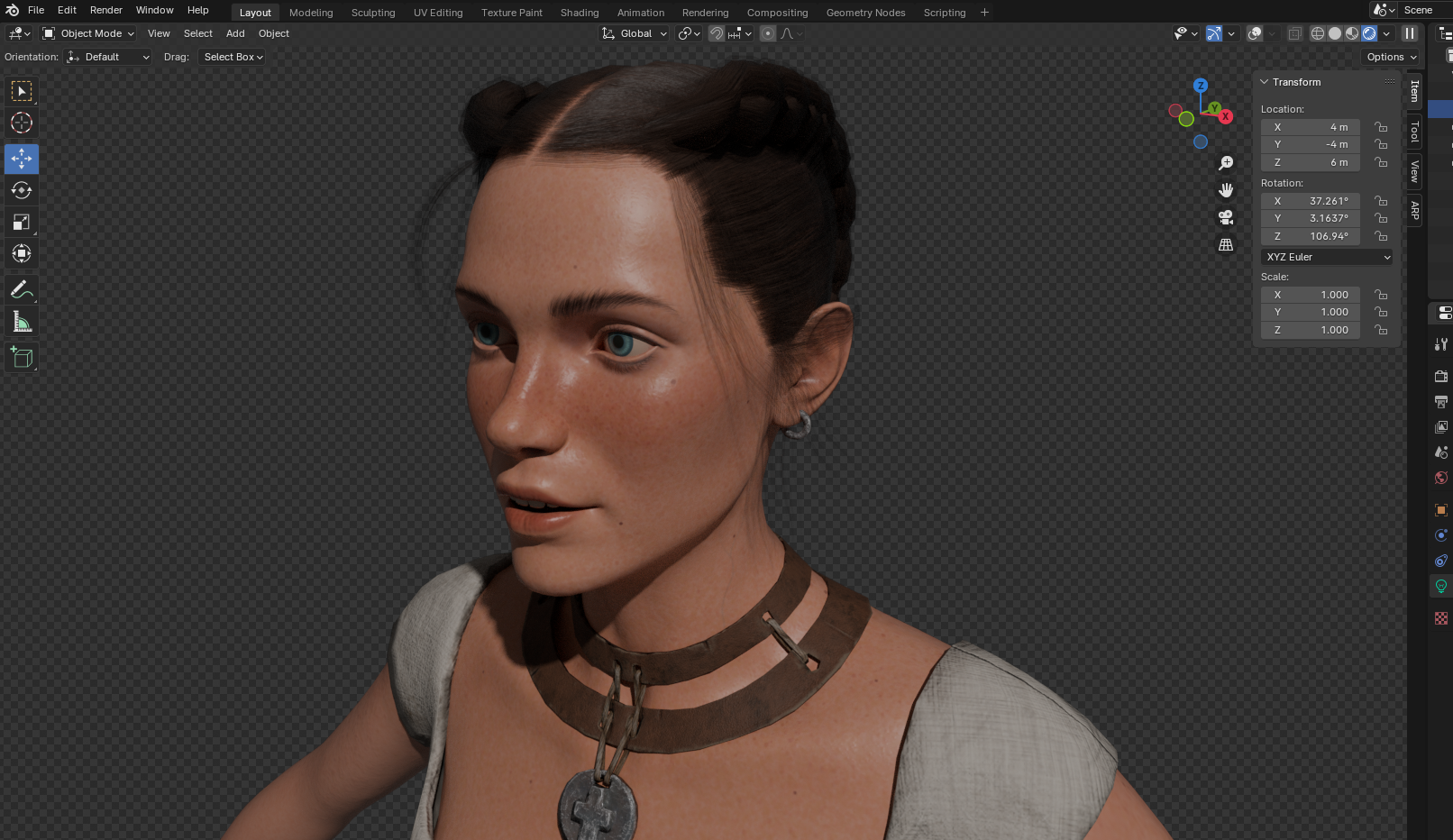Open the Object Mode dropdown
The height and width of the screenshot is (840, 1453).
(88, 33)
